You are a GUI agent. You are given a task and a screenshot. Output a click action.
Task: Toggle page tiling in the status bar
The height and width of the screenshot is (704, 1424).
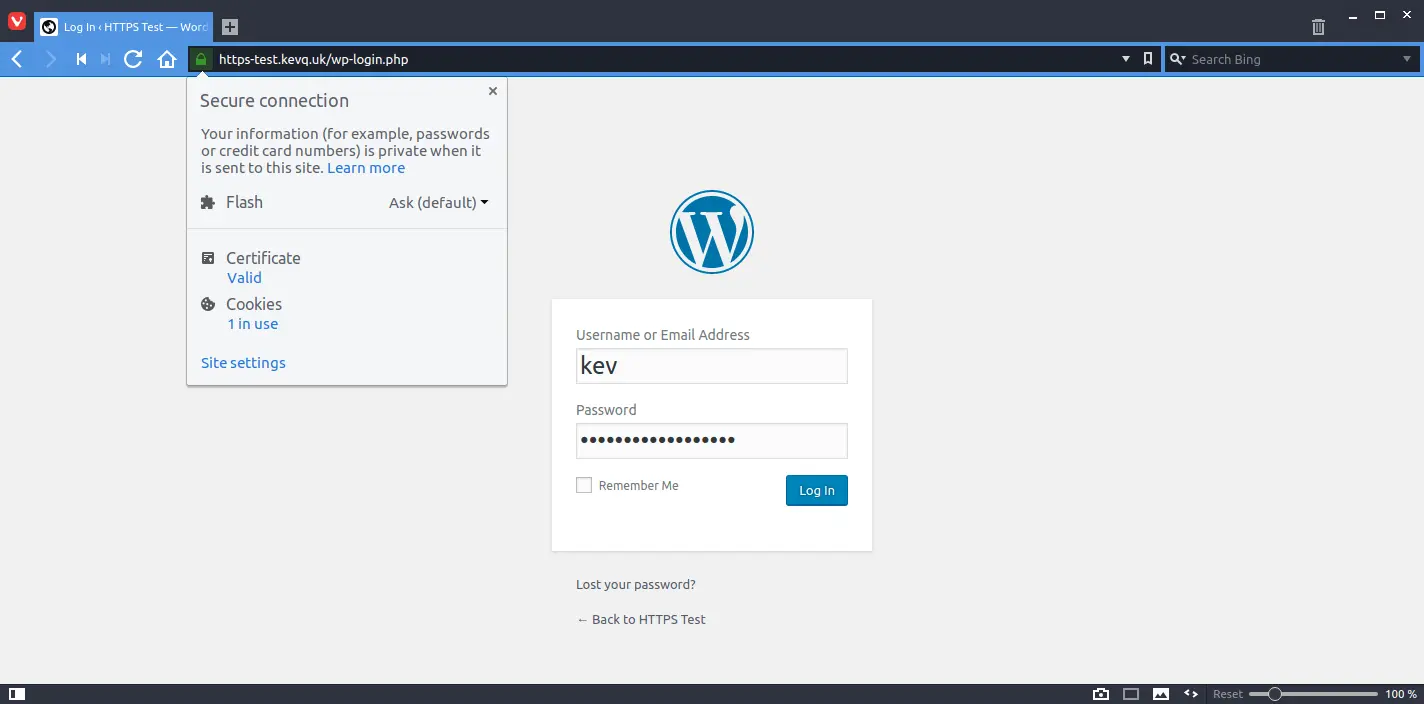click(x=1131, y=693)
